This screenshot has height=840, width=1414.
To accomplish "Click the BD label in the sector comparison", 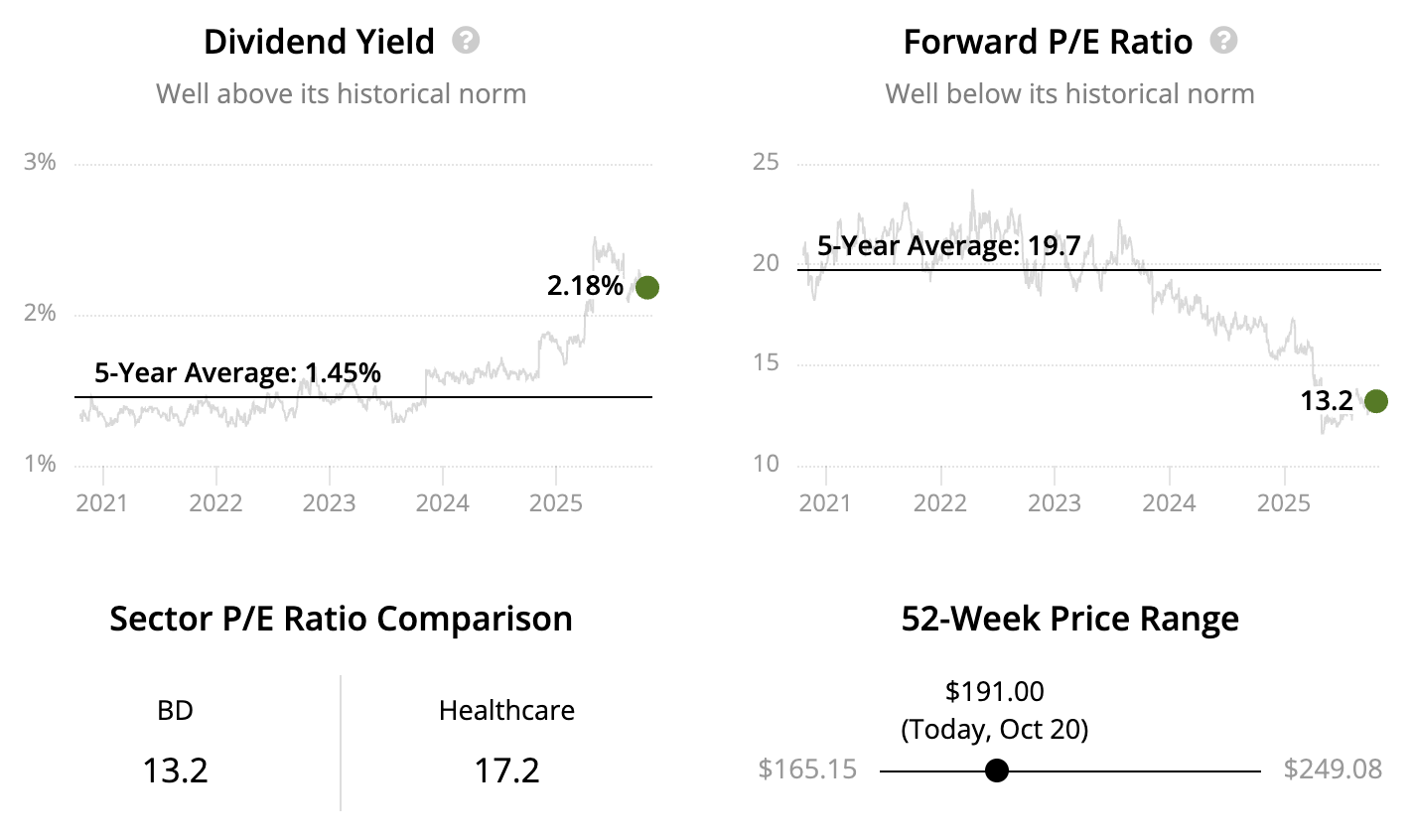I will click(175, 711).
